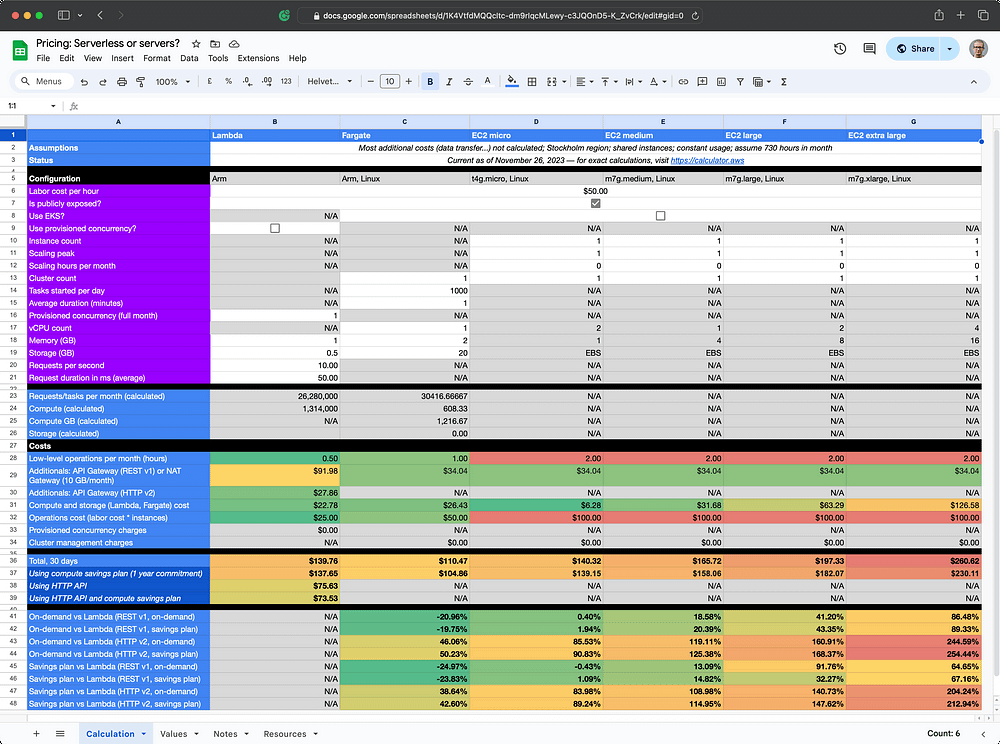Open the comments panel
Viewport: 1000px width, 744px height.
click(869, 48)
